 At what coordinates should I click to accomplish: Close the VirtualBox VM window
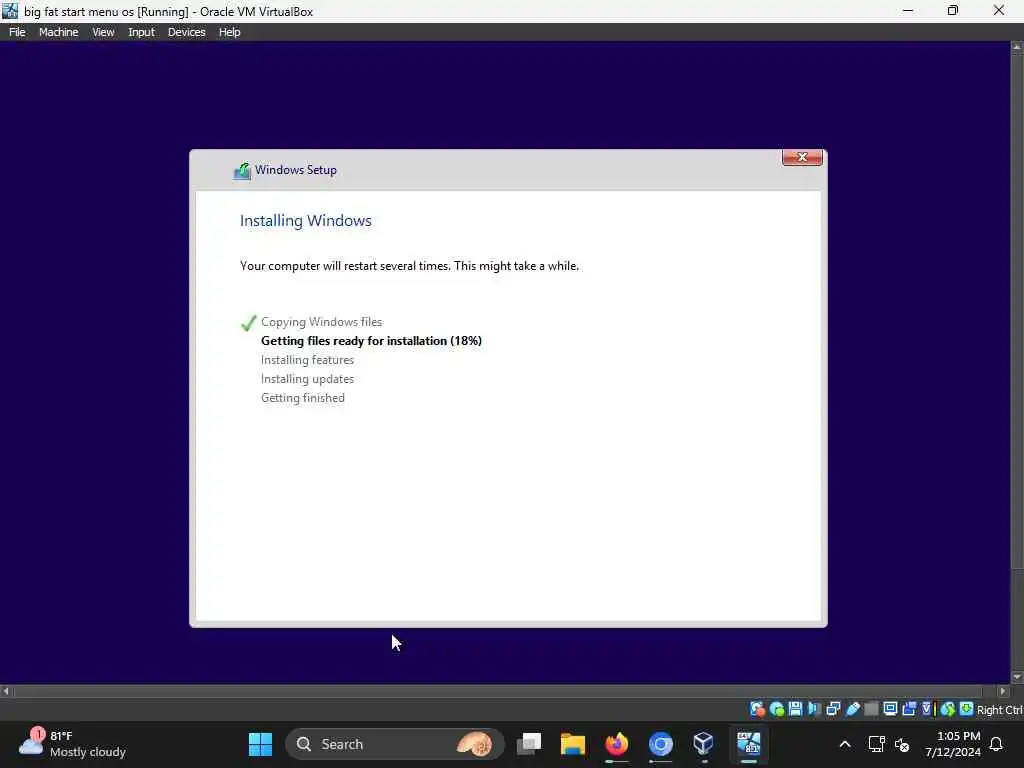pyautogui.click(x=999, y=10)
